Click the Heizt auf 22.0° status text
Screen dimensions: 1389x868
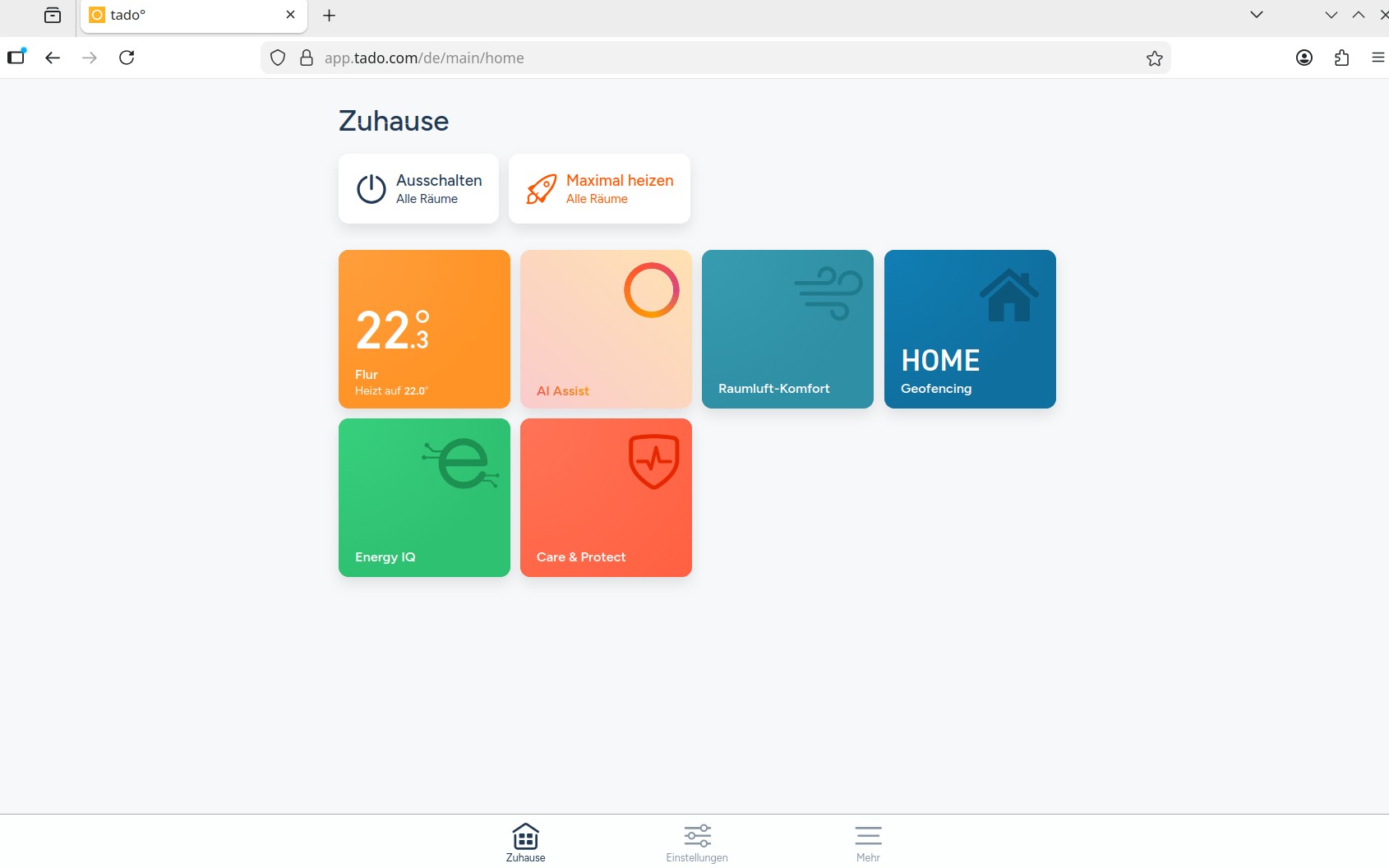click(x=391, y=391)
